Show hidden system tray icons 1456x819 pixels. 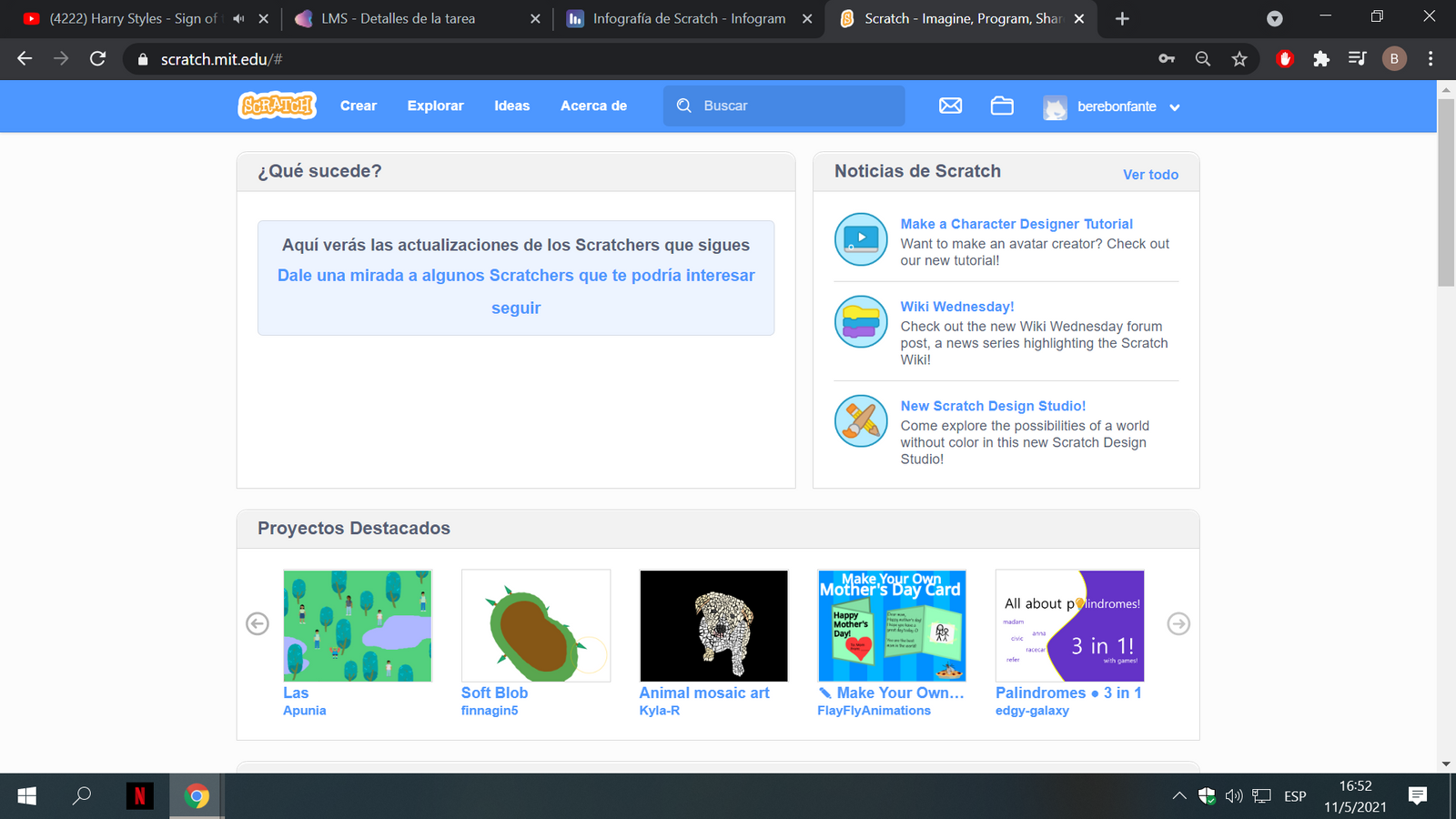tap(1179, 796)
